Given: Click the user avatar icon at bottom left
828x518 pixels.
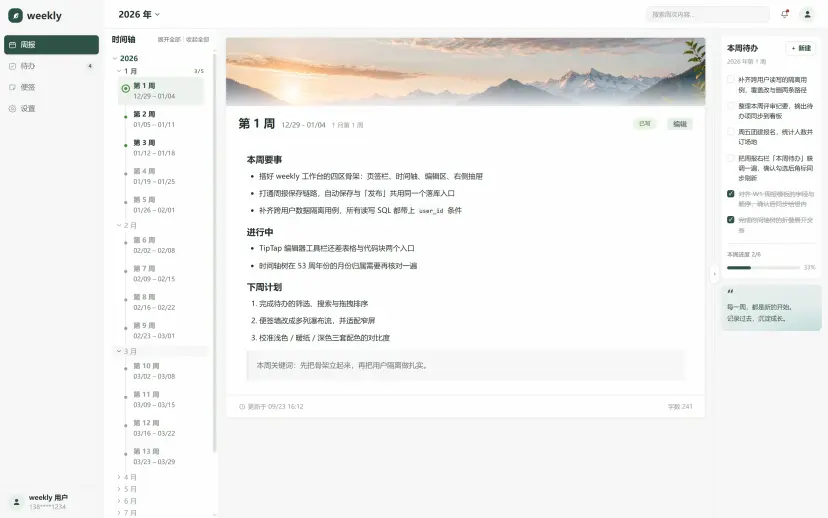Looking at the screenshot, I should (16, 502).
